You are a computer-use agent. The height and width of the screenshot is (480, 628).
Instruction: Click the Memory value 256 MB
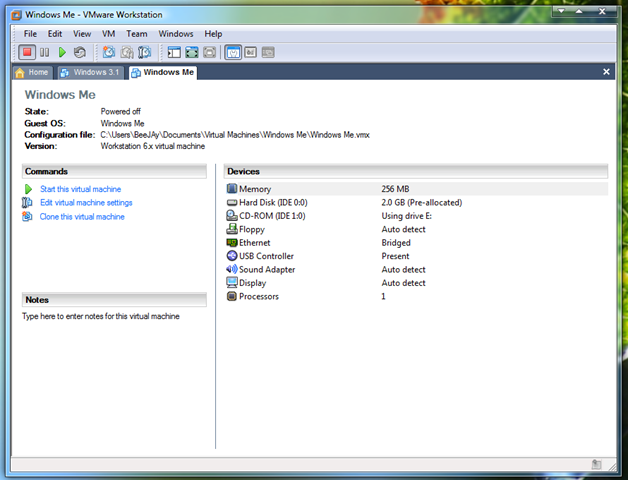coord(395,189)
